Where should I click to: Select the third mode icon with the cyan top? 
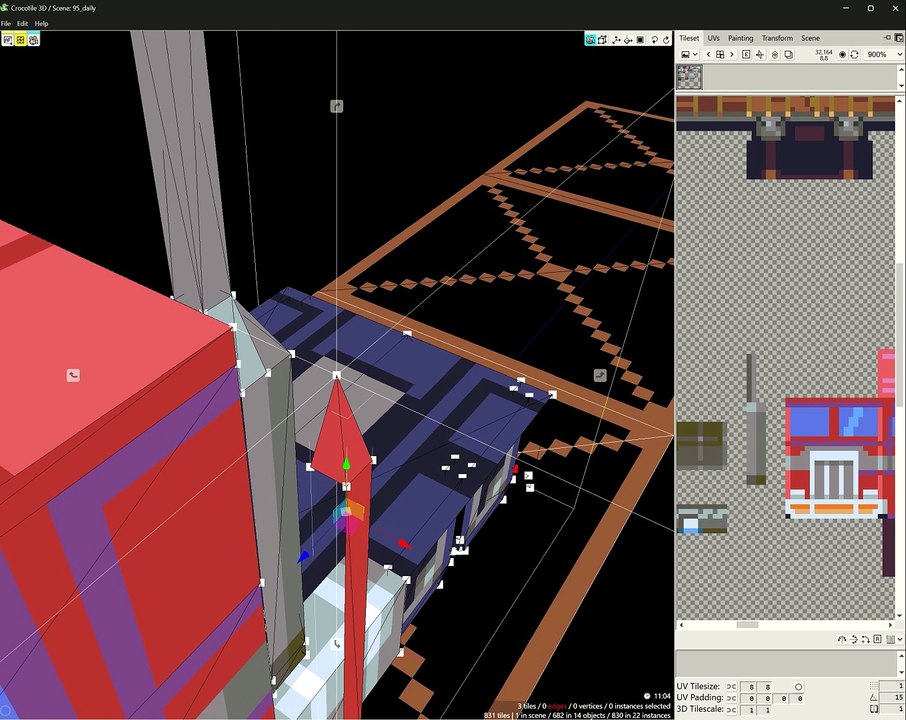click(34, 40)
